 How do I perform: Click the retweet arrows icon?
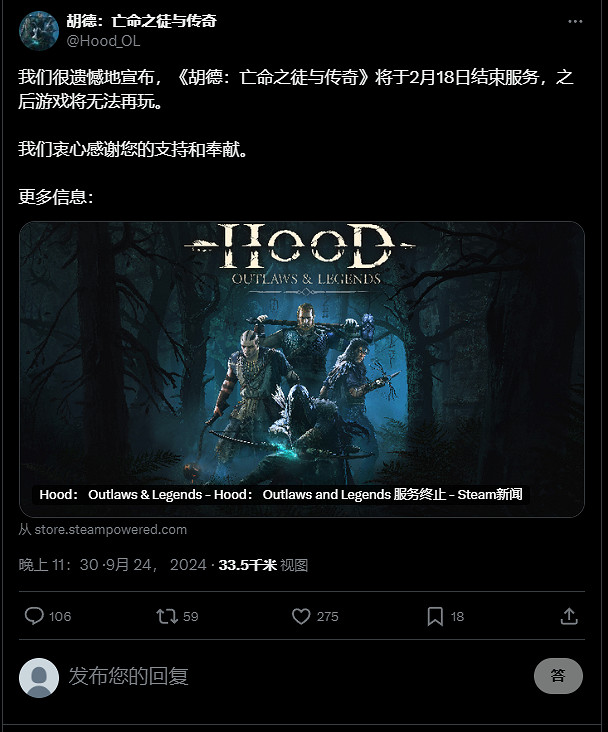click(x=167, y=616)
